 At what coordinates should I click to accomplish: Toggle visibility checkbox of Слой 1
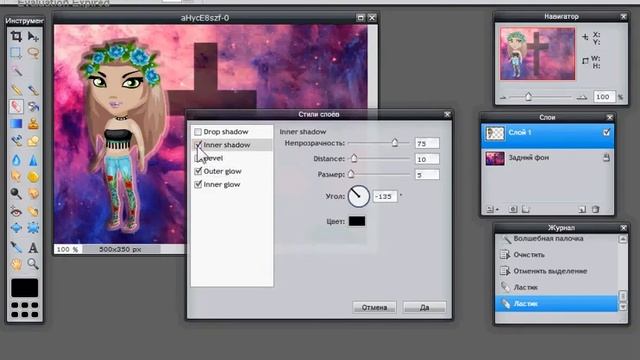pos(606,132)
